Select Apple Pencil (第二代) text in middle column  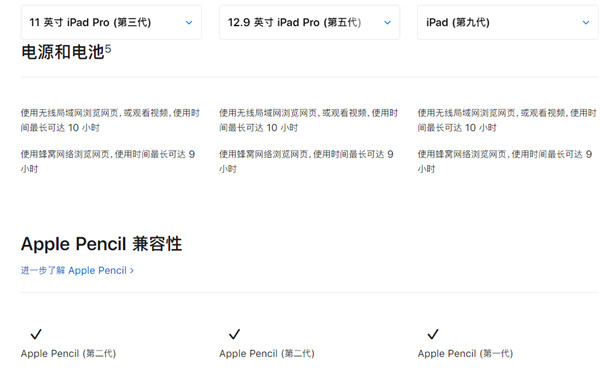coord(267,354)
